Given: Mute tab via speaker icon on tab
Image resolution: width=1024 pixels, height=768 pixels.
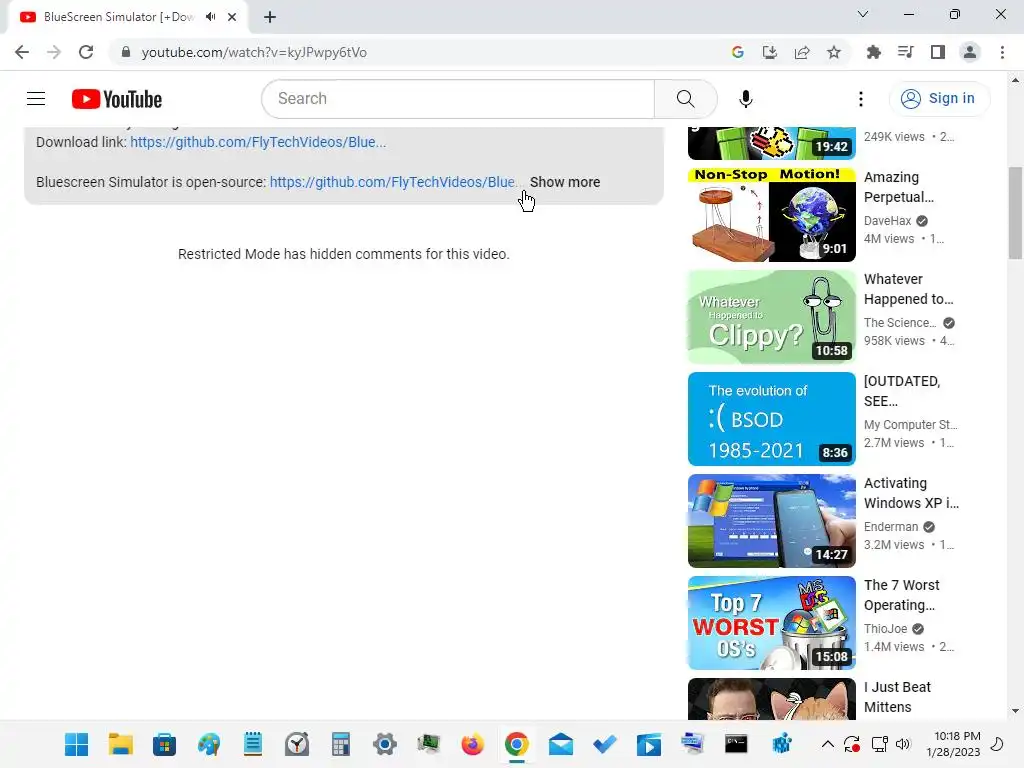Looking at the screenshot, I should [x=210, y=17].
